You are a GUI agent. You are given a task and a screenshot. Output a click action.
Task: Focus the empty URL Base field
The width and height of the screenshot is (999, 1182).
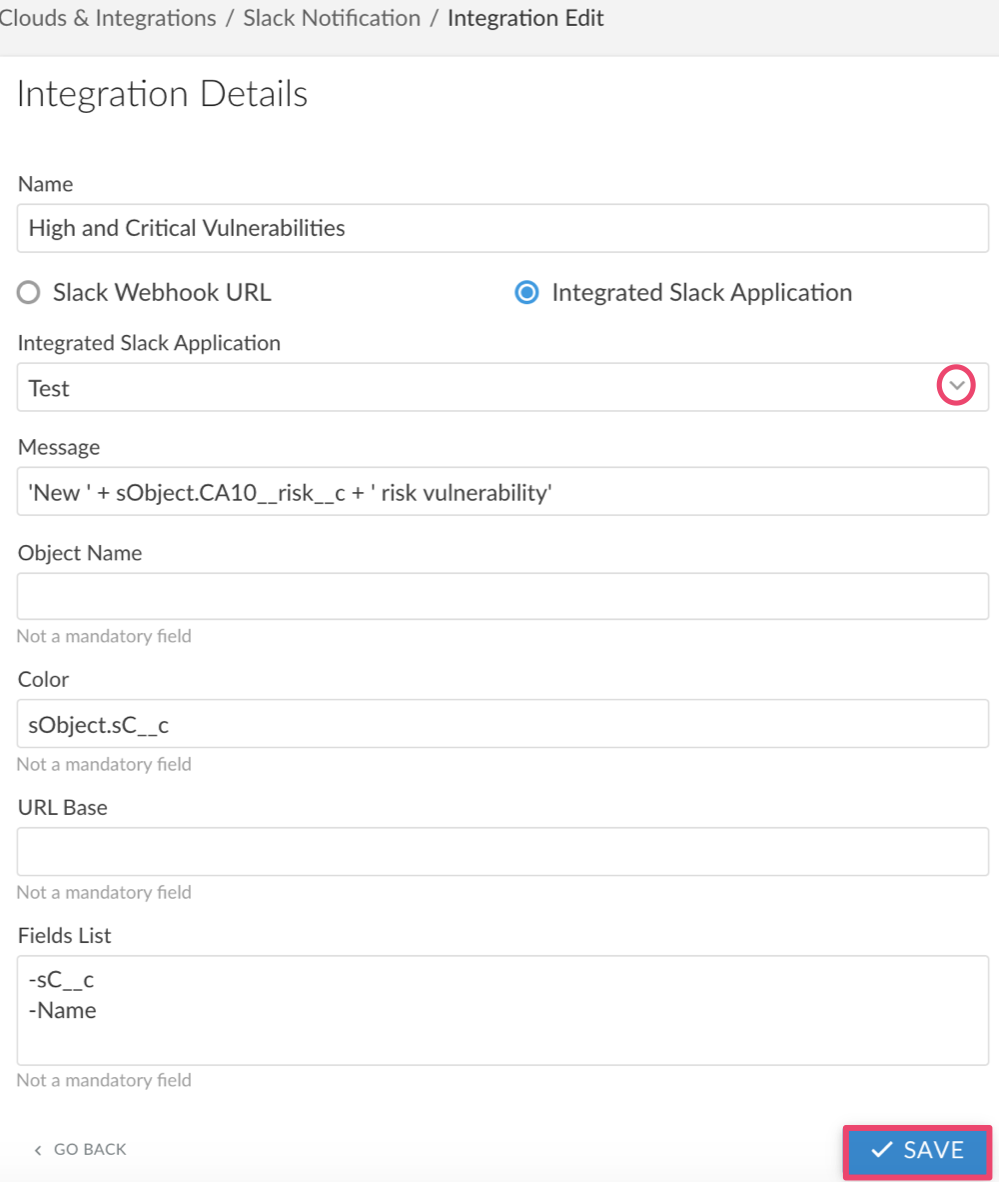[502, 852]
